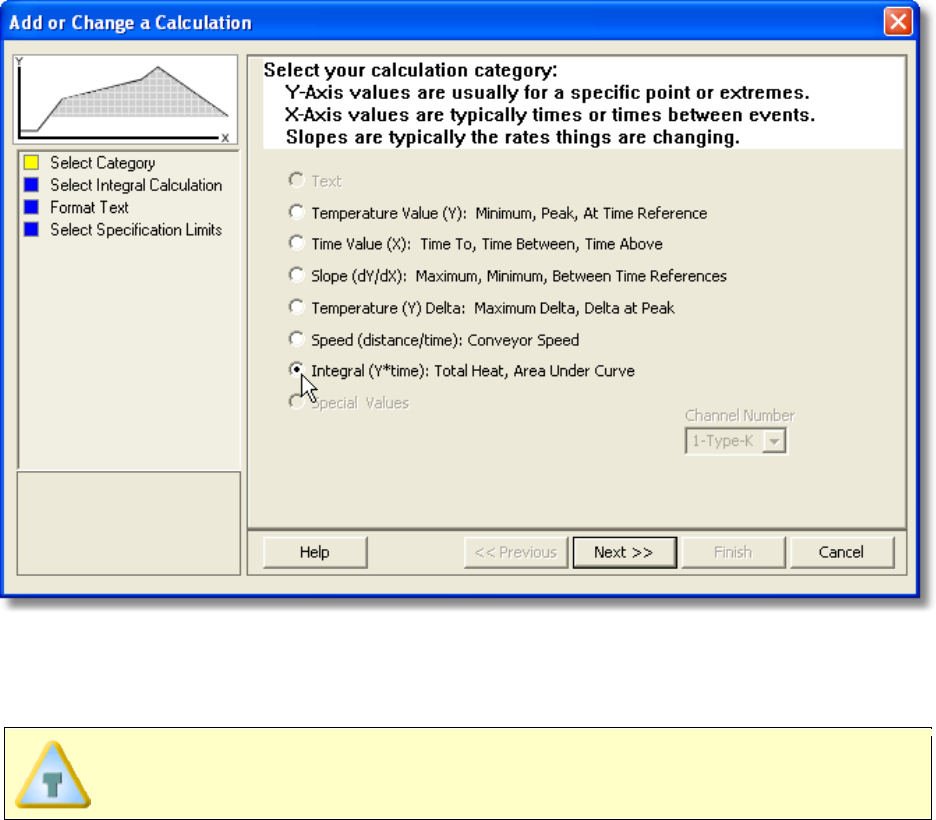Pick the Slope (dY/dX) radio button
Image resolution: width=936 pixels, height=820 pixels.
click(x=296, y=275)
